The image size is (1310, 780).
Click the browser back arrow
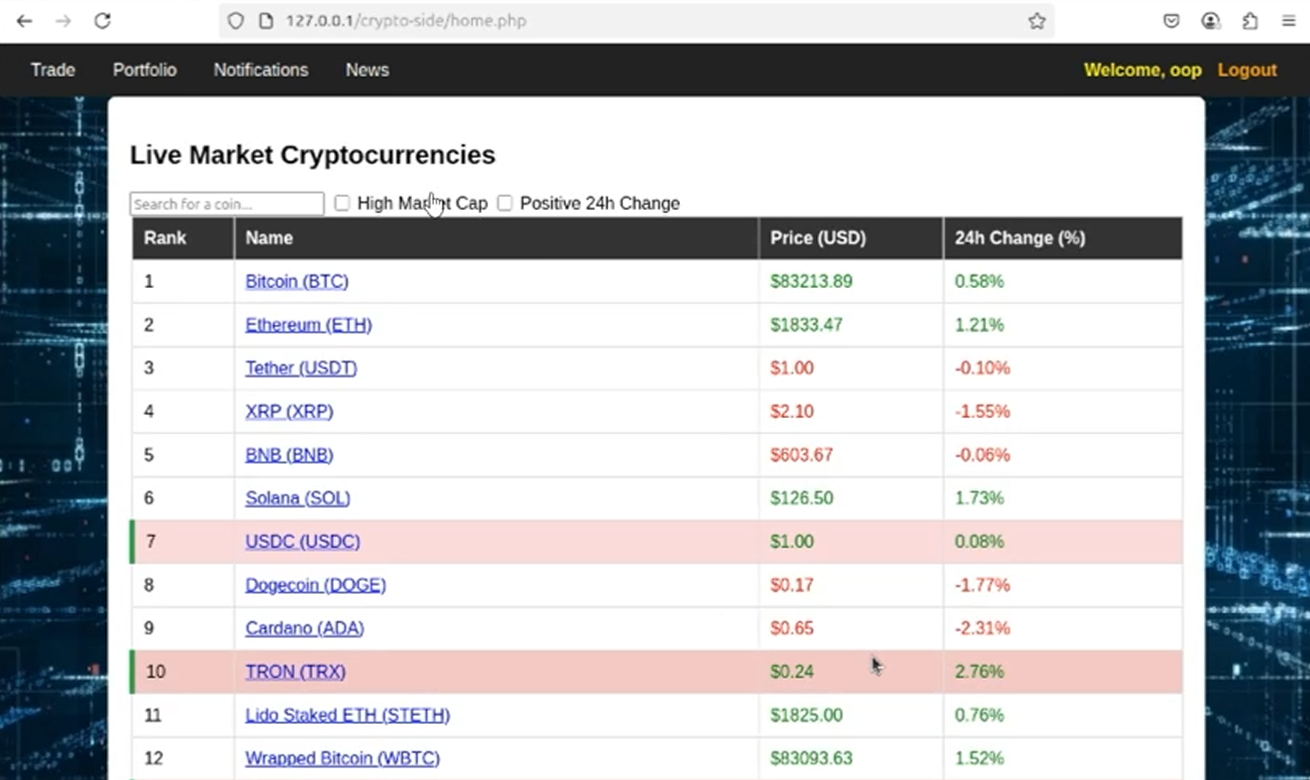pyautogui.click(x=24, y=21)
